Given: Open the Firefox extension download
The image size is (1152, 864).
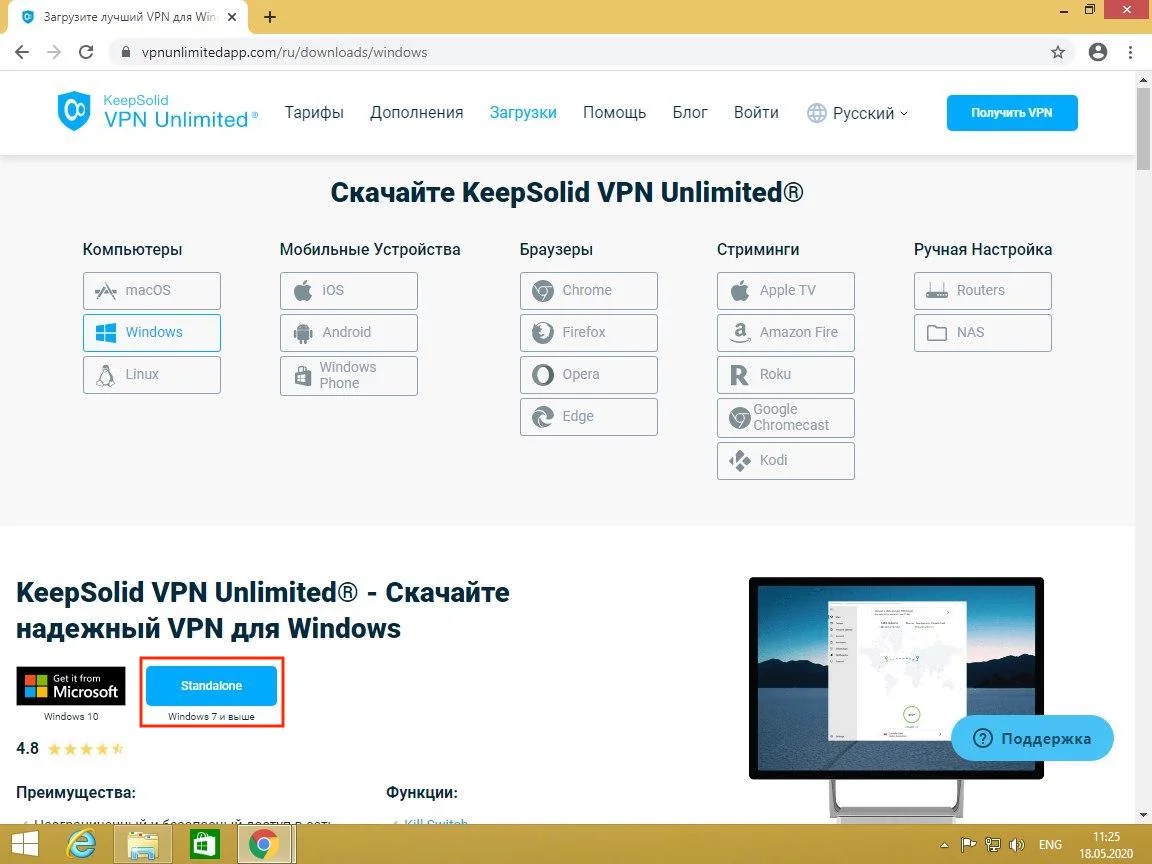Looking at the screenshot, I should click(588, 333).
